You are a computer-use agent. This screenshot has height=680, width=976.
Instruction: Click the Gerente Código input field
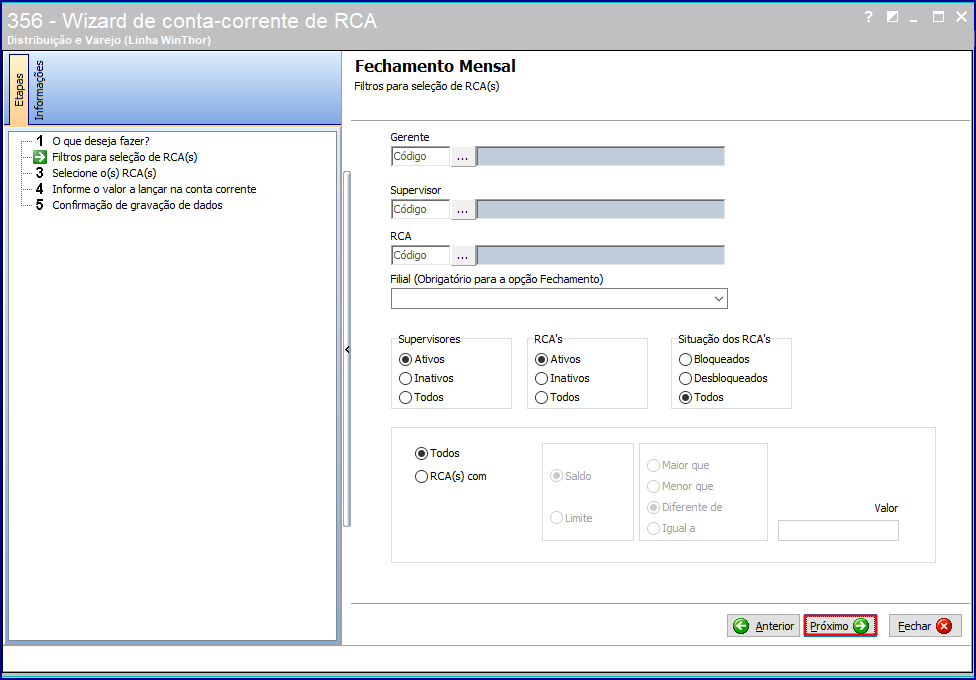pyautogui.click(x=420, y=156)
